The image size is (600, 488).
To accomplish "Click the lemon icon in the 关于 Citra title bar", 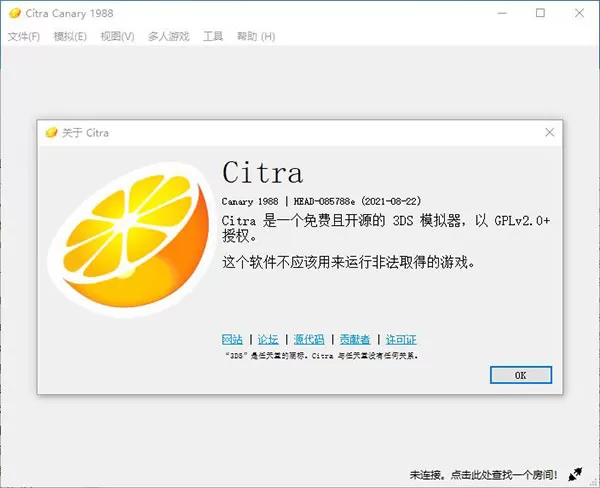I will pyautogui.click(x=51, y=133).
